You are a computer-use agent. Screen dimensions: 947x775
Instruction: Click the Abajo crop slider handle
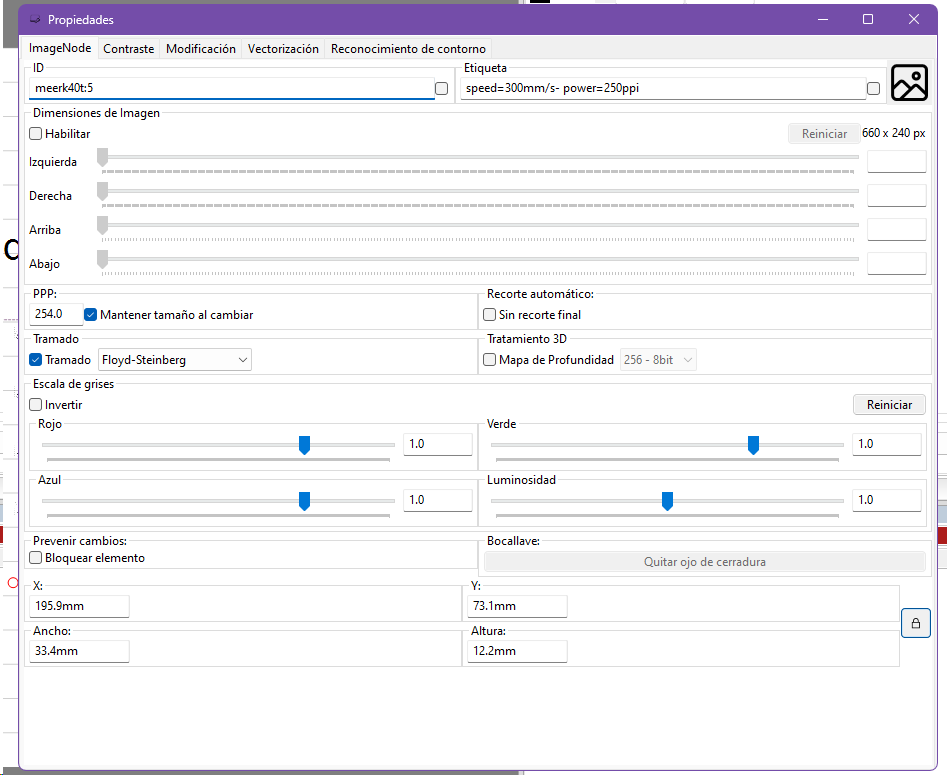(103, 260)
